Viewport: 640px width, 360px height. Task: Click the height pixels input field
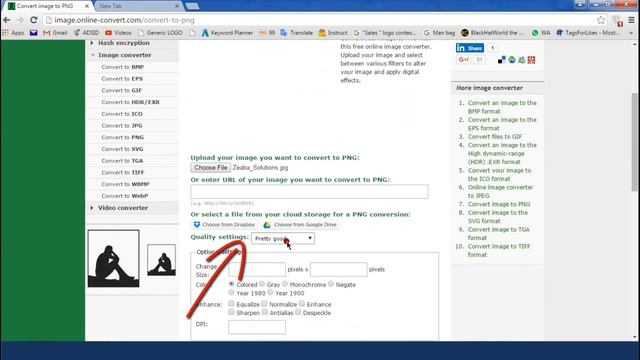tap(339, 269)
